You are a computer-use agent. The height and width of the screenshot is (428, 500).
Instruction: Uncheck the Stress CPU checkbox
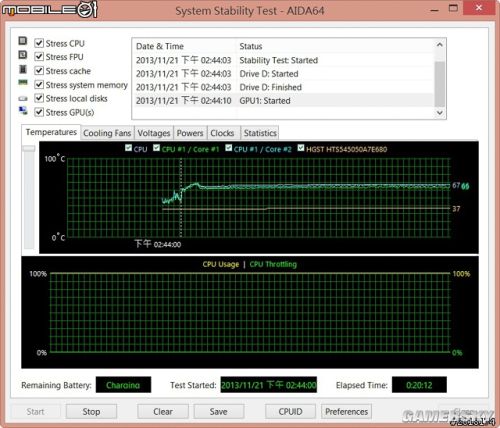click(39, 43)
